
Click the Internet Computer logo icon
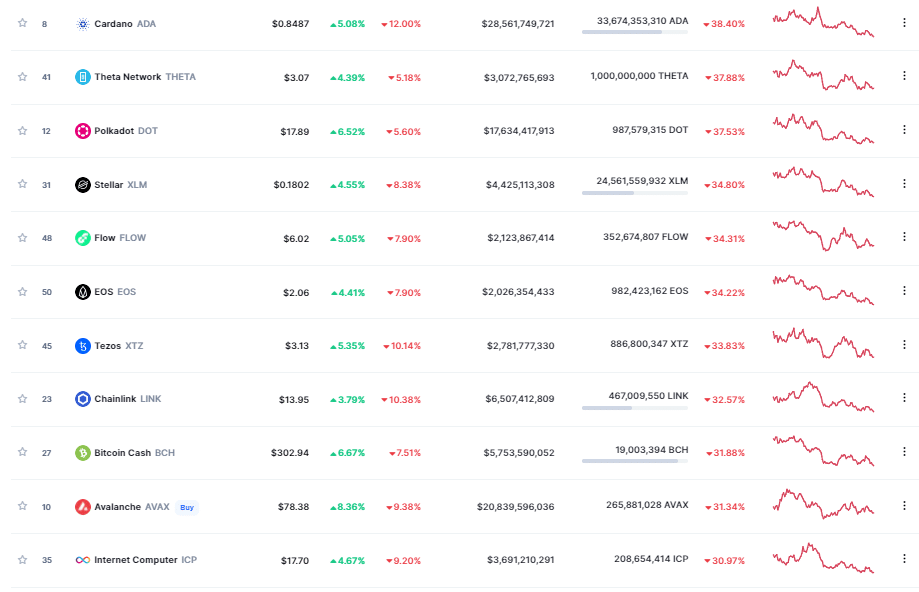(x=83, y=560)
